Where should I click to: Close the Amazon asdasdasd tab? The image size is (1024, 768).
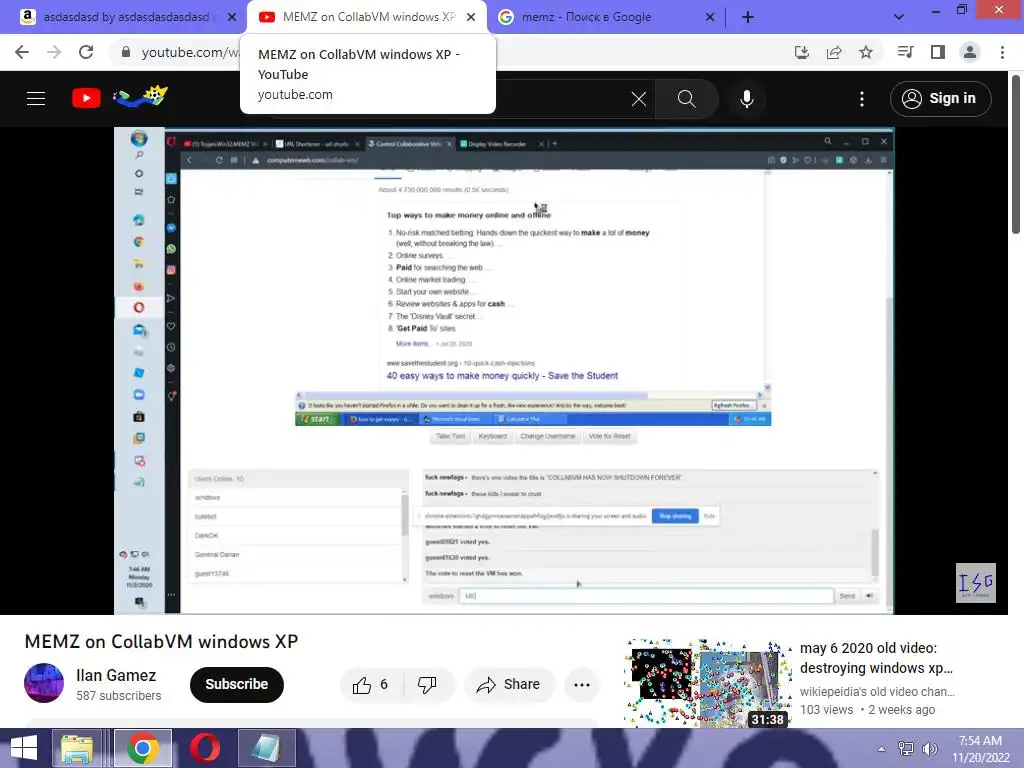pyautogui.click(x=232, y=17)
